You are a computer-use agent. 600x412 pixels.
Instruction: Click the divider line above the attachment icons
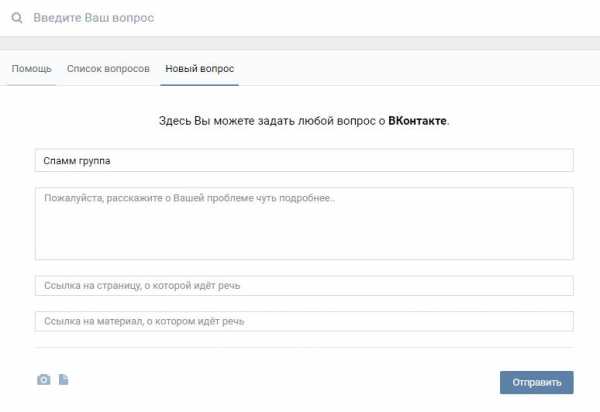point(304,348)
